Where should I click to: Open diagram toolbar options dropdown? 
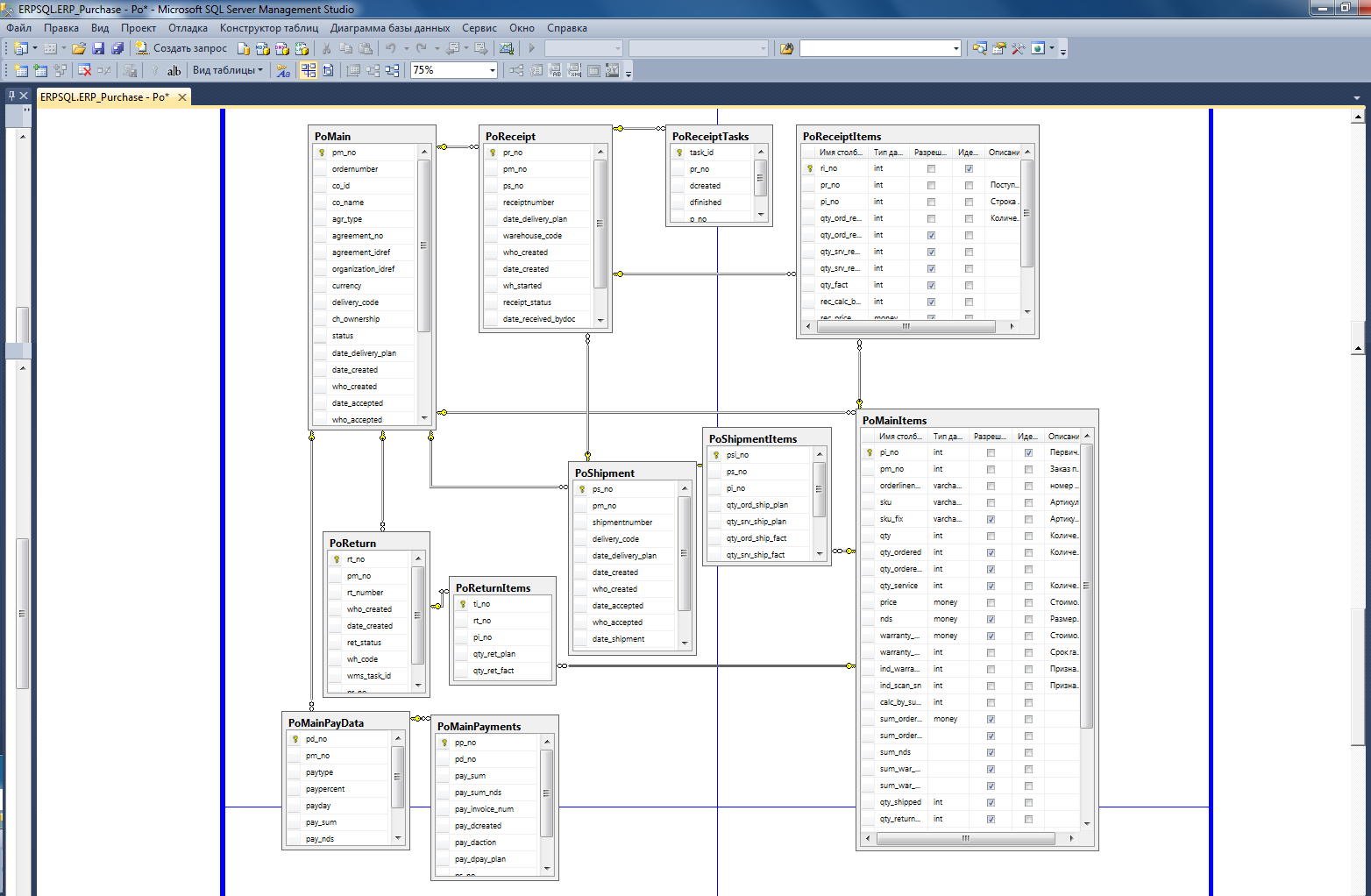coord(629,71)
